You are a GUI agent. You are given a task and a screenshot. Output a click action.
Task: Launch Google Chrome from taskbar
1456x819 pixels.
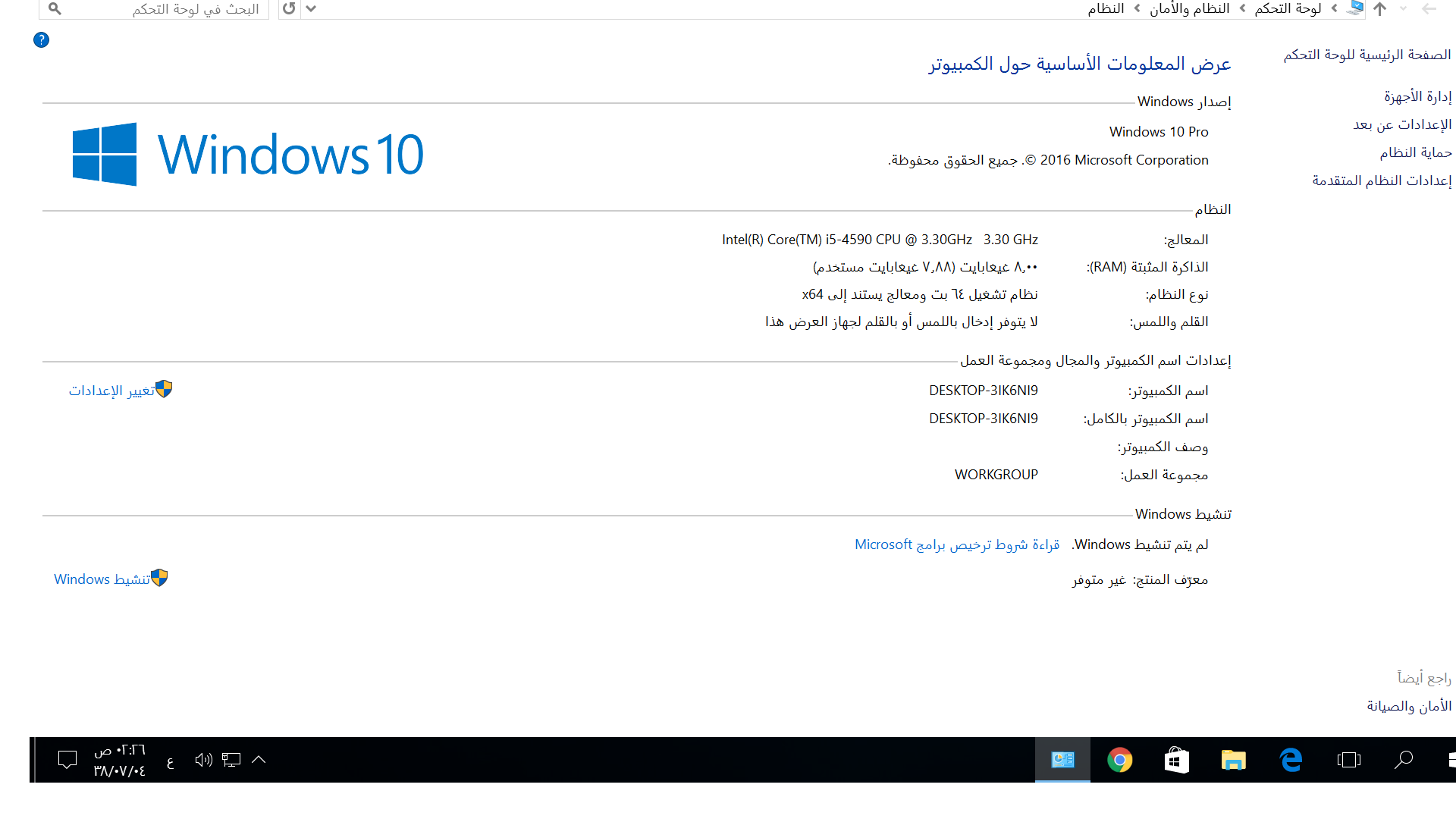click(1119, 760)
